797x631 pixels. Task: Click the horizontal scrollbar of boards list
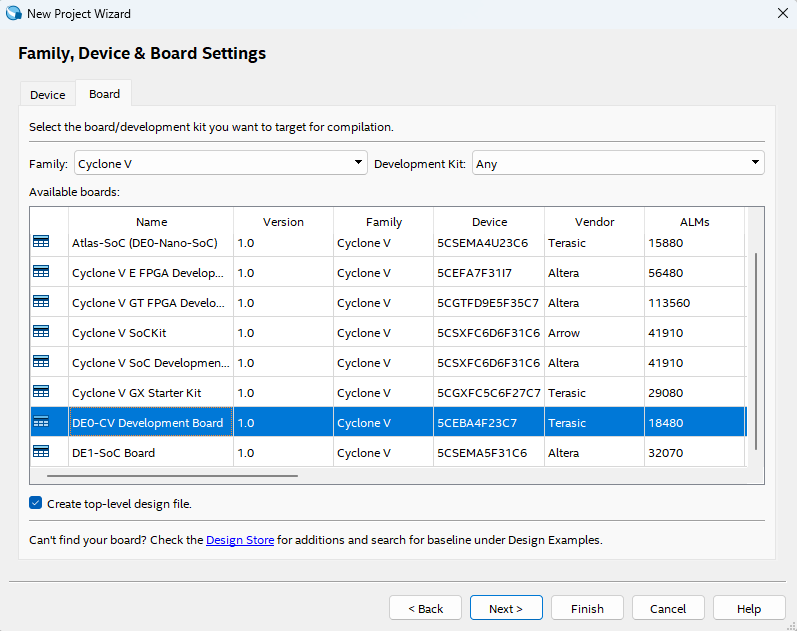point(172,476)
